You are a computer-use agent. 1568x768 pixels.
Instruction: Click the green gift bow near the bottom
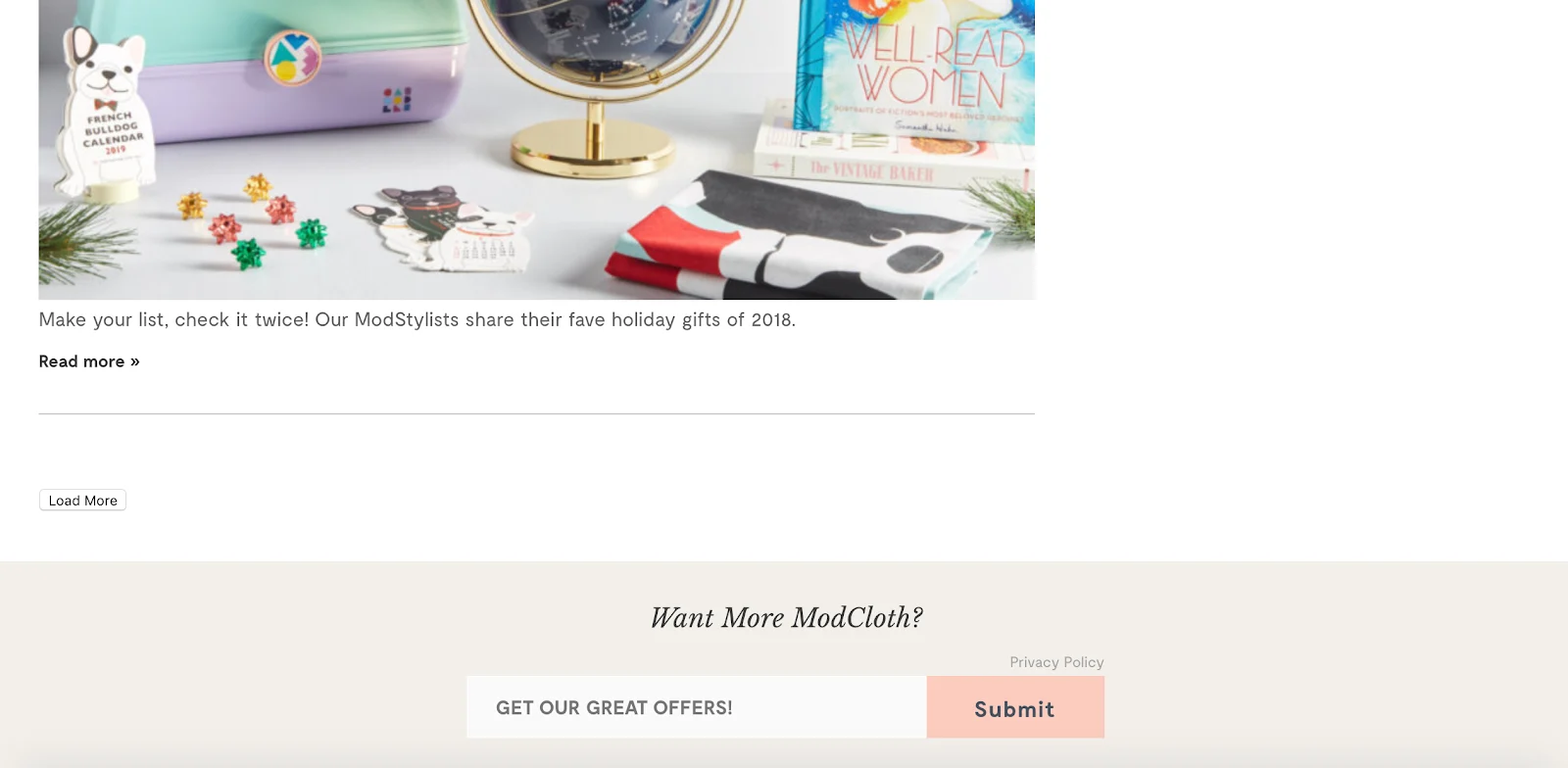[248, 255]
